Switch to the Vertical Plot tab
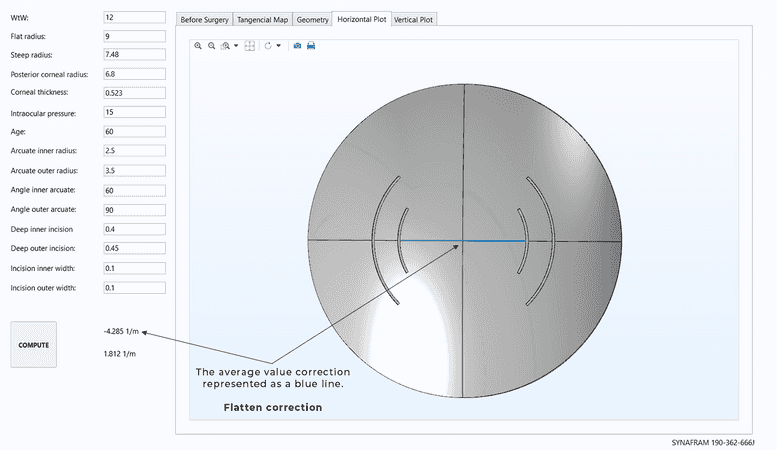 (413, 20)
